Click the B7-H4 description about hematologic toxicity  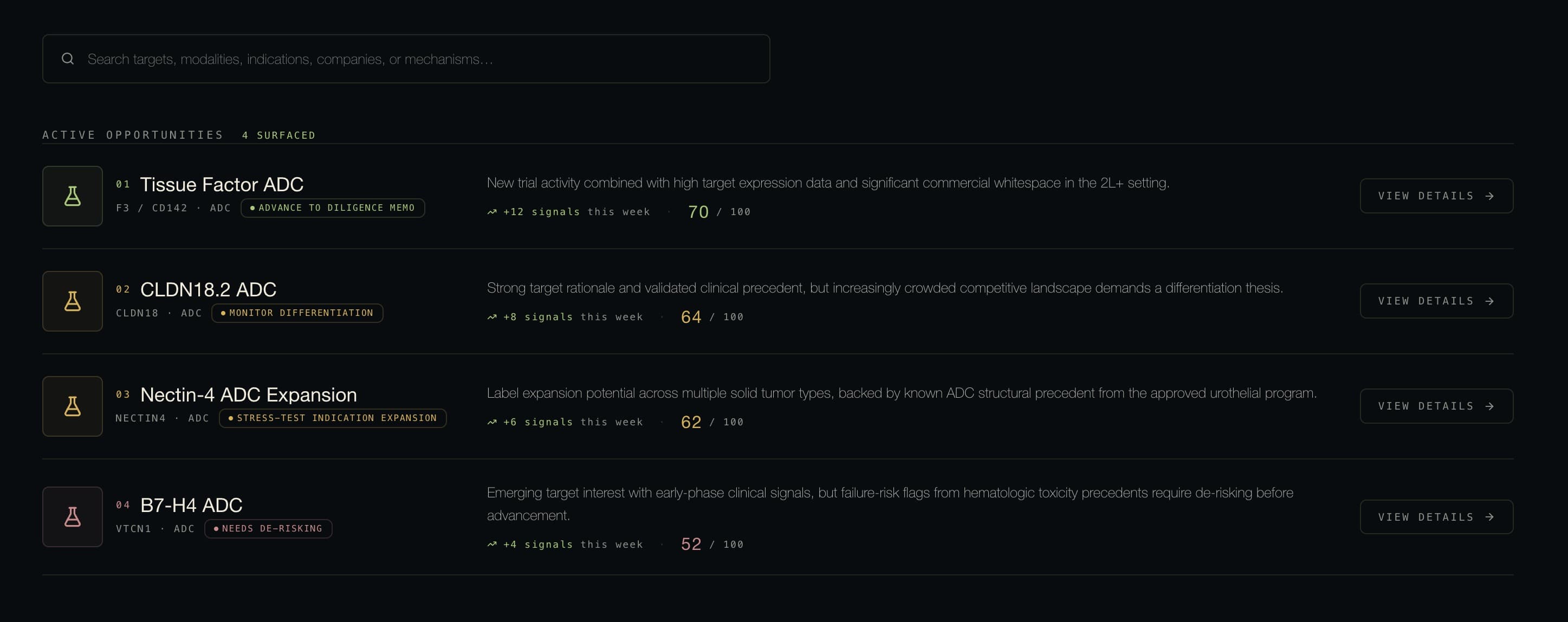click(x=890, y=504)
